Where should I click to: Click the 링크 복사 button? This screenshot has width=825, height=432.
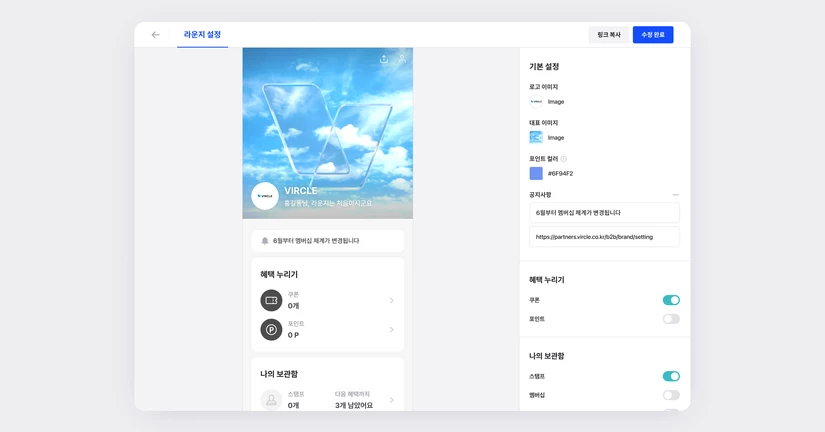[609, 35]
